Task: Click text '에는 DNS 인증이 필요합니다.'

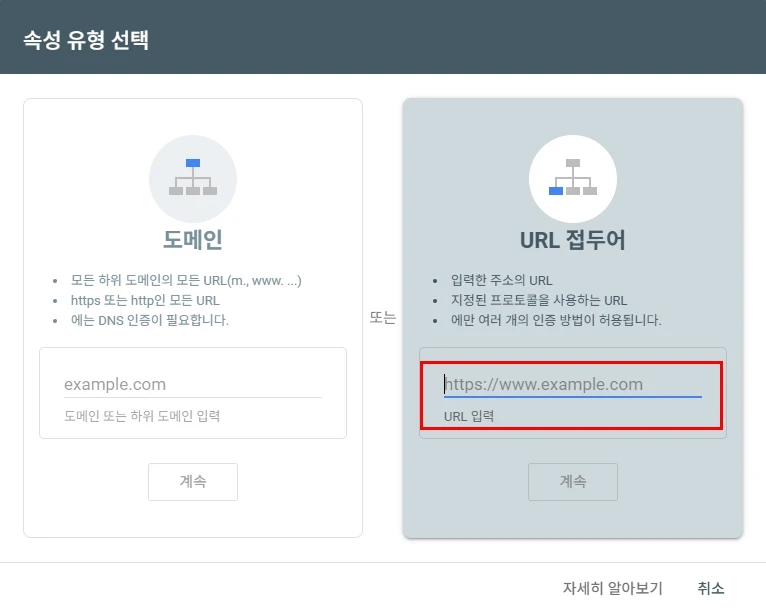Action: point(149,320)
